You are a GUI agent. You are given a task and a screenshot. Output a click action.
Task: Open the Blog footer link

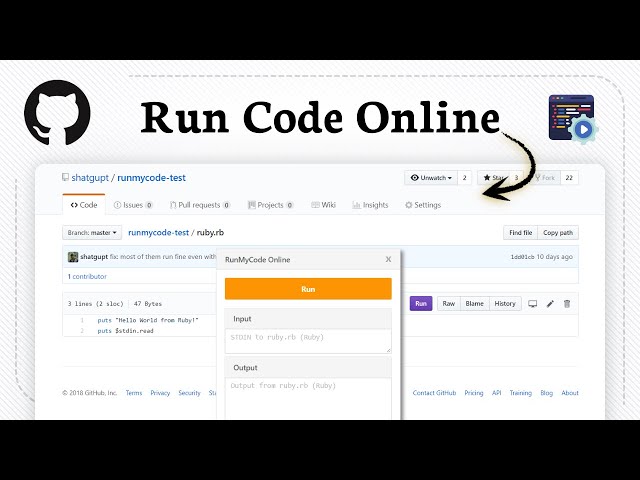click(547, 393)
